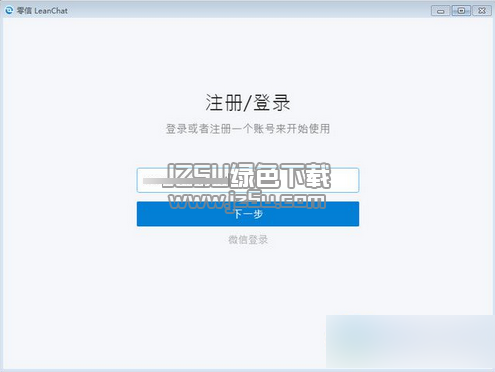Click the account input field
495x372 pixels.
pyautogui.click(x=248, y=180)
